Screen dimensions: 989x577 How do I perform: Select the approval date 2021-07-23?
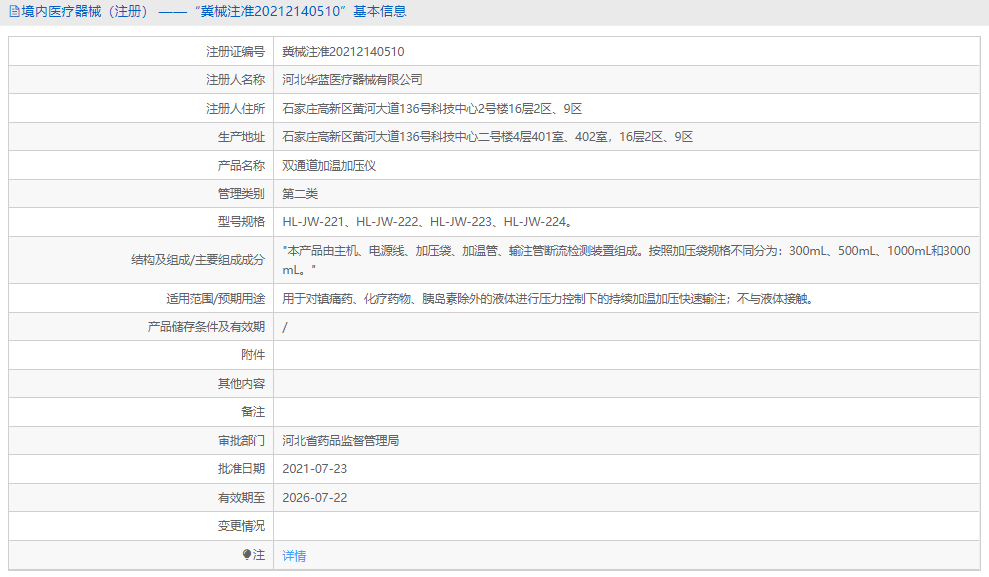[x=313, y=468]
